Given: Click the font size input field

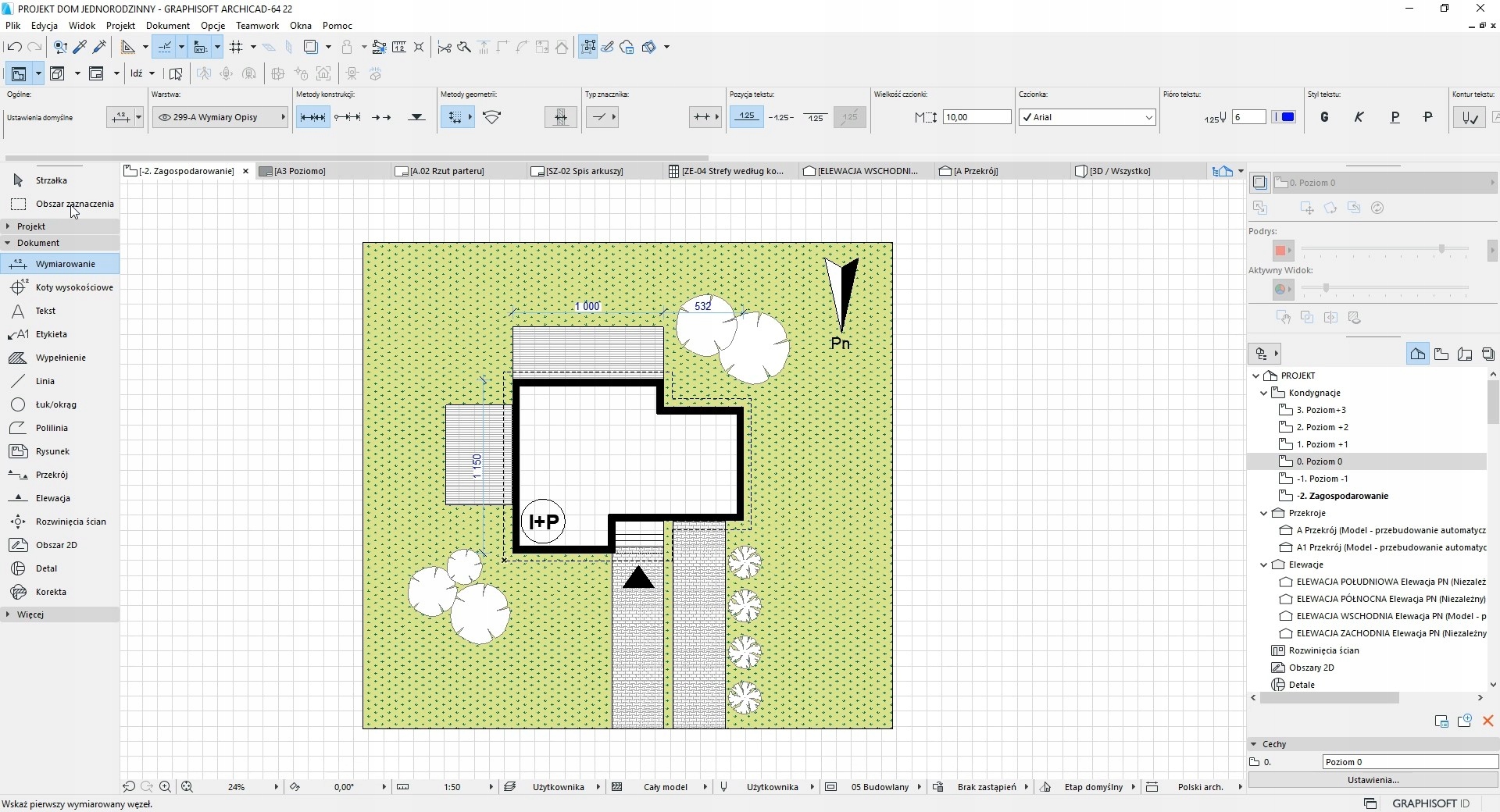Looking at the screenshot, I should click(x=977, y=117).
